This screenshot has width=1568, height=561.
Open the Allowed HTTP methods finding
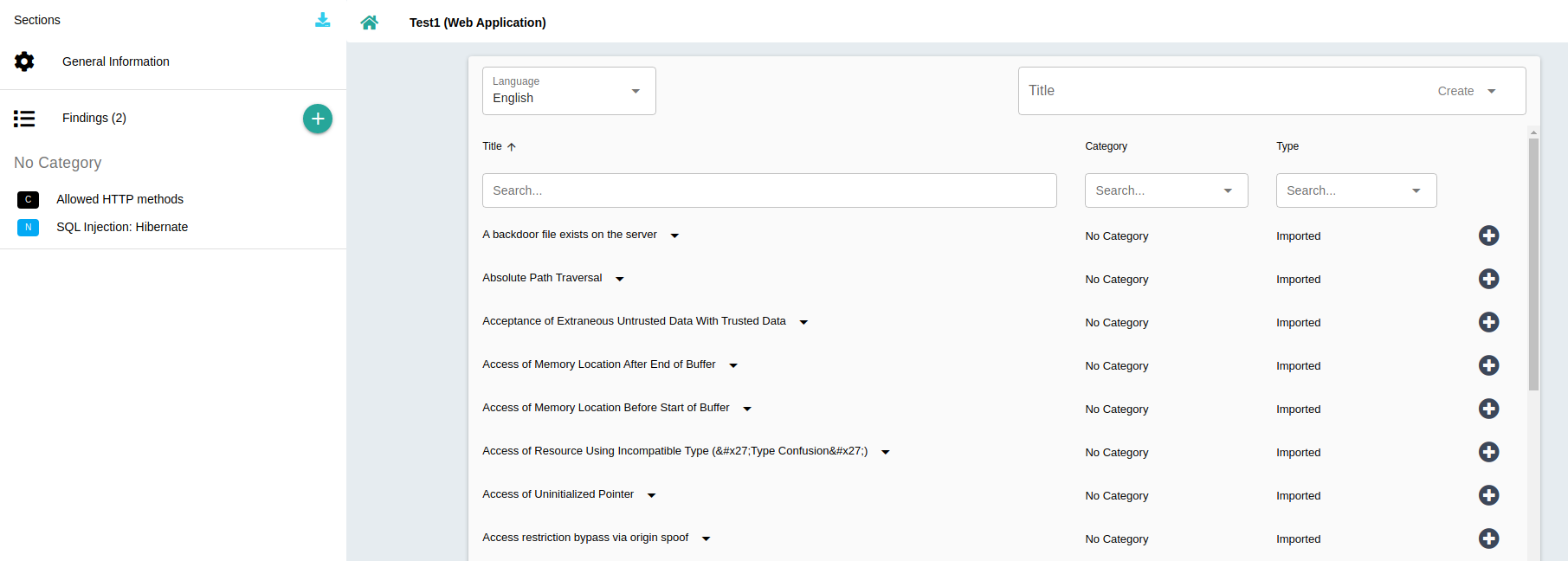[119, 199]
